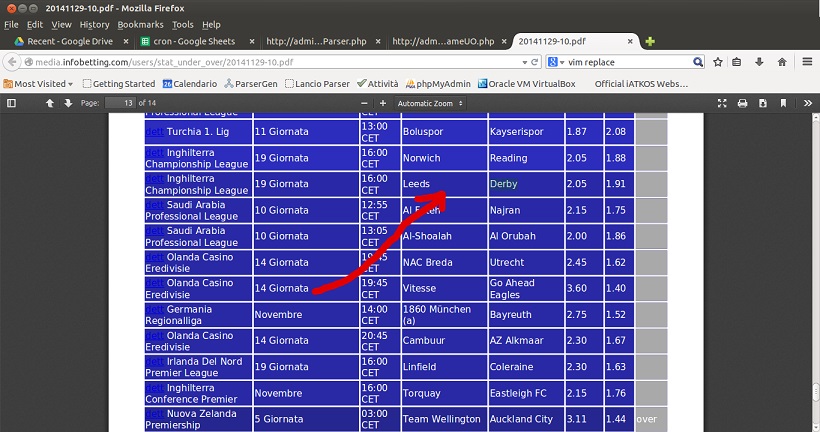Viewport: 820px width, 432px height.
Task: Close the cron - Google Sheets tab
Action: tap(252, 41)
